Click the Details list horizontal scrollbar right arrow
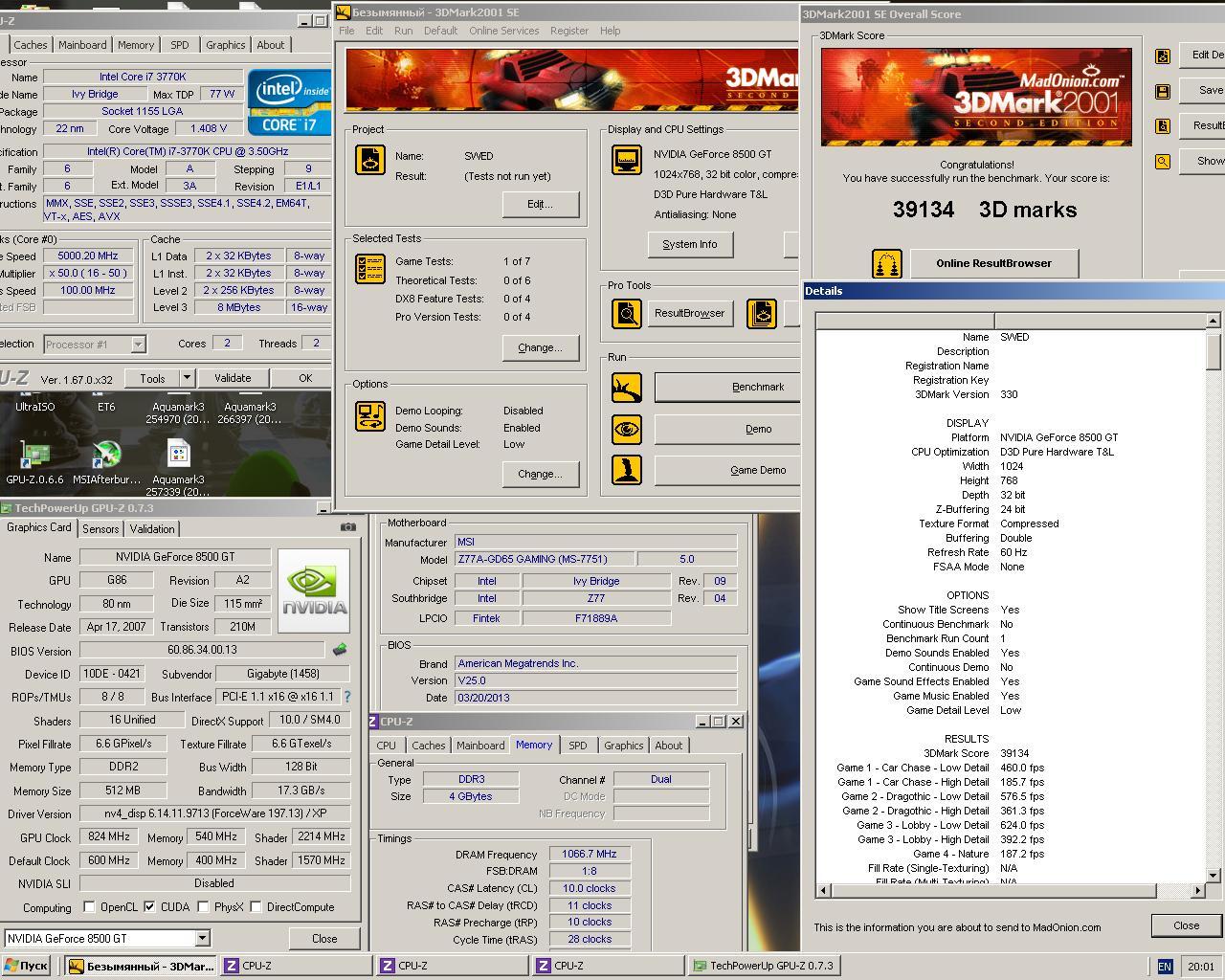1225x980 pixels. pos(1197,890)
